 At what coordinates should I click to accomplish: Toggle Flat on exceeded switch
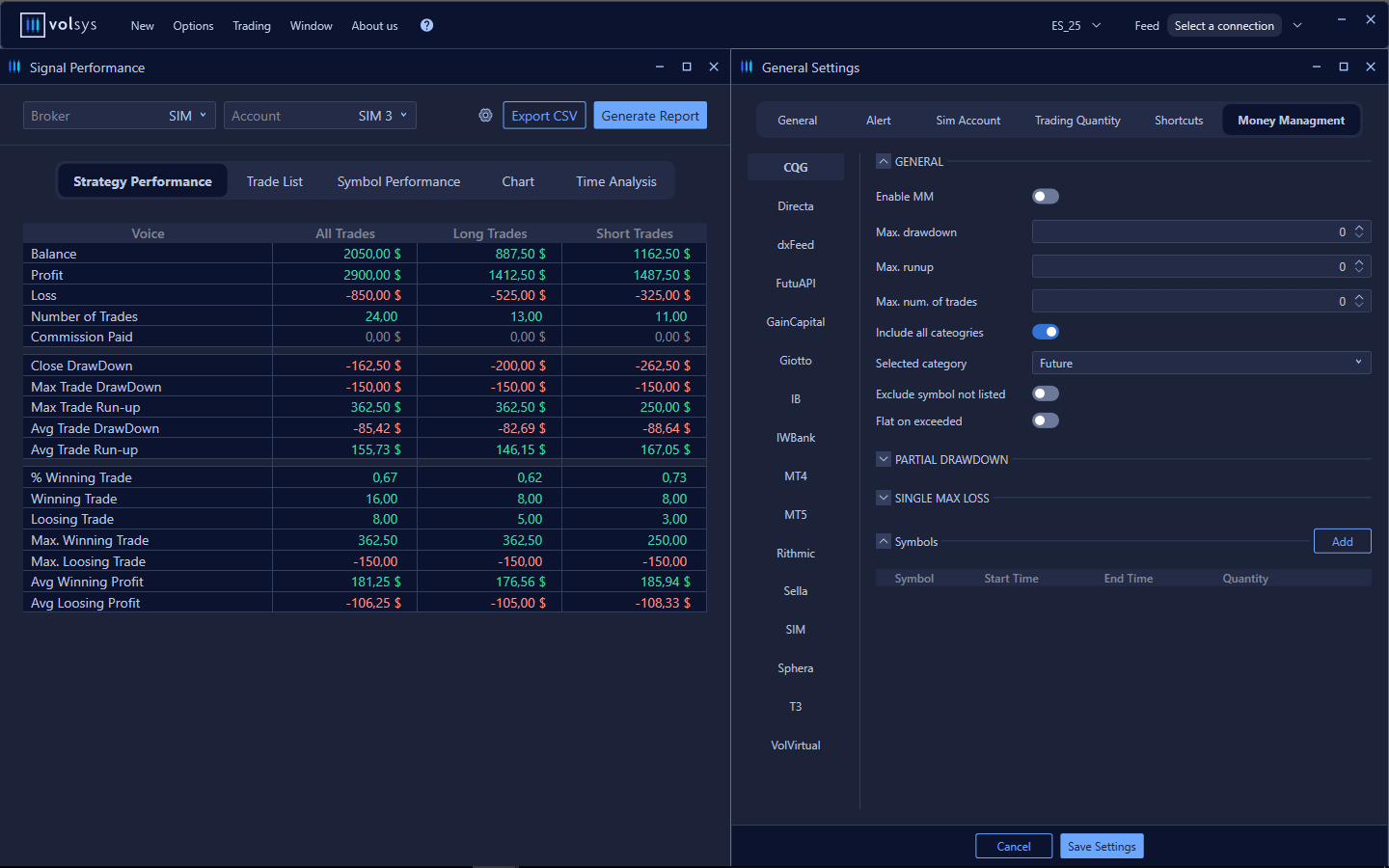point(1045,420)
